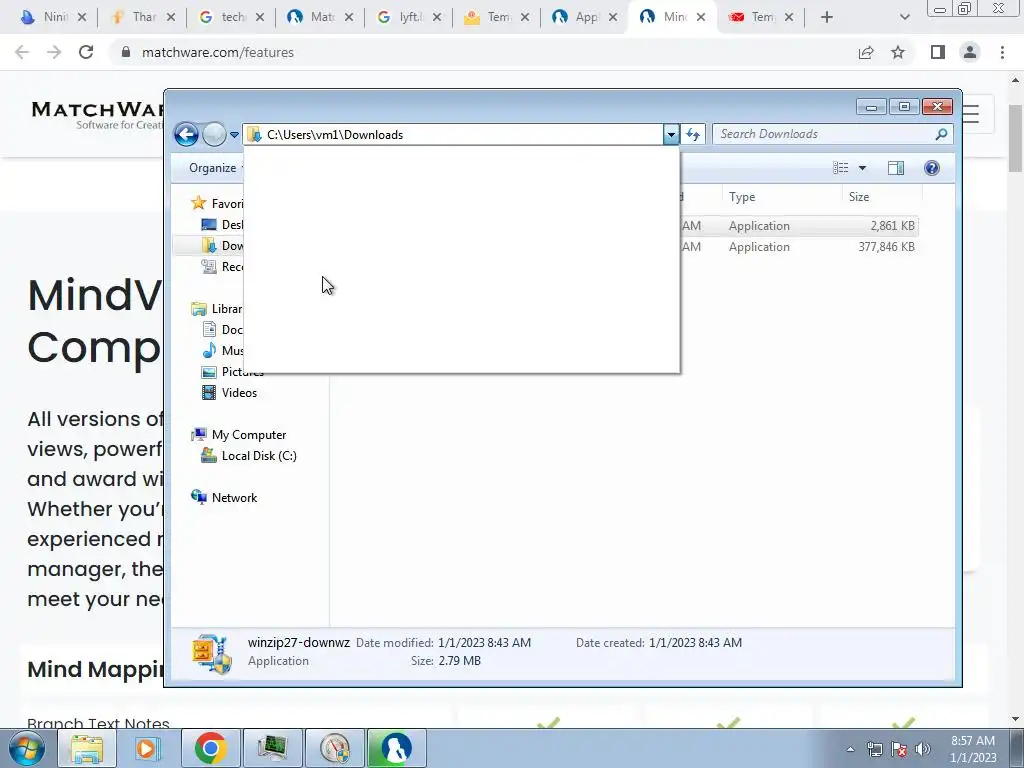Open the Chrome profile menu
Viewport: 1024px width, 768px height.
coord(970,52)
